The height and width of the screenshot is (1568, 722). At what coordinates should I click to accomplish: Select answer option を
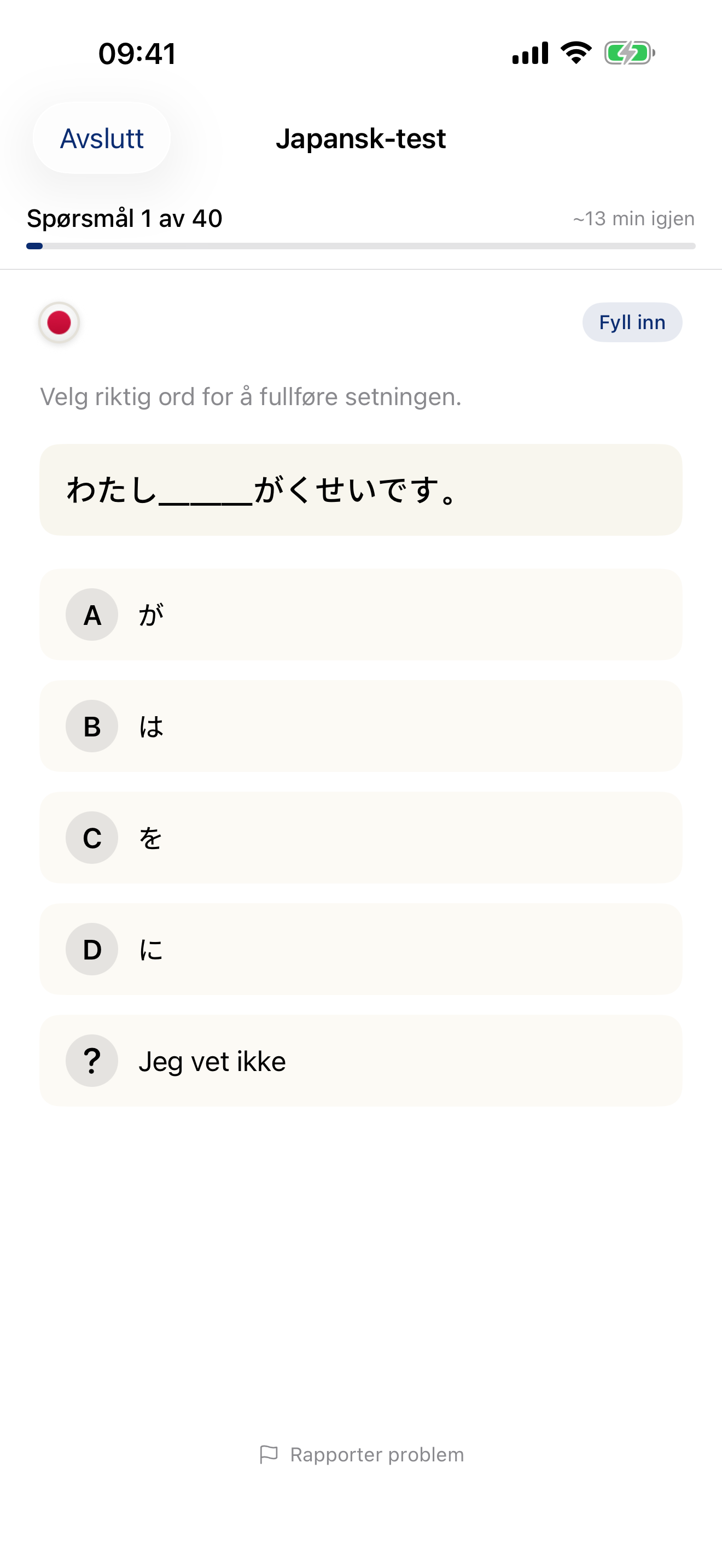click(x=361, y=838)
